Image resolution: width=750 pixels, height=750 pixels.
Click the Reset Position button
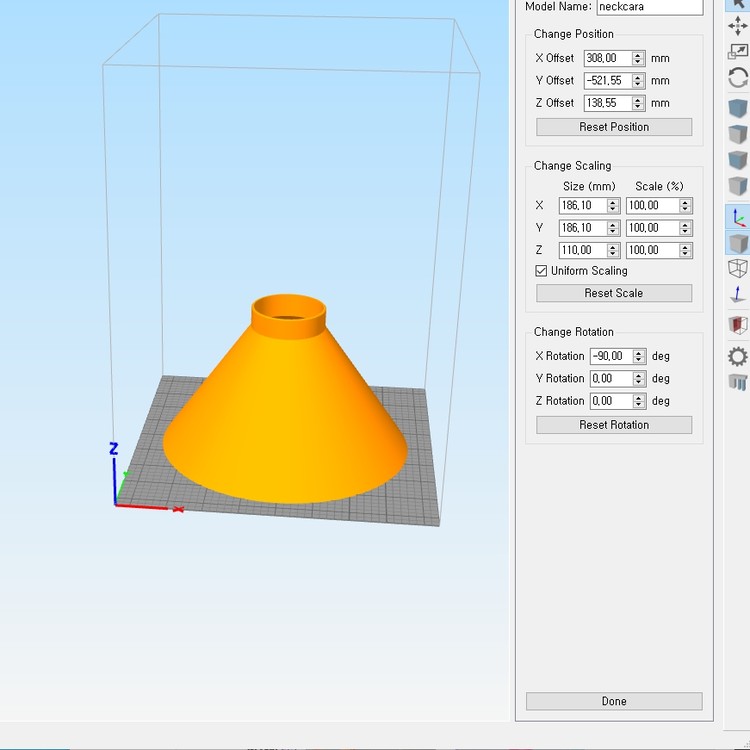(614, 127)
